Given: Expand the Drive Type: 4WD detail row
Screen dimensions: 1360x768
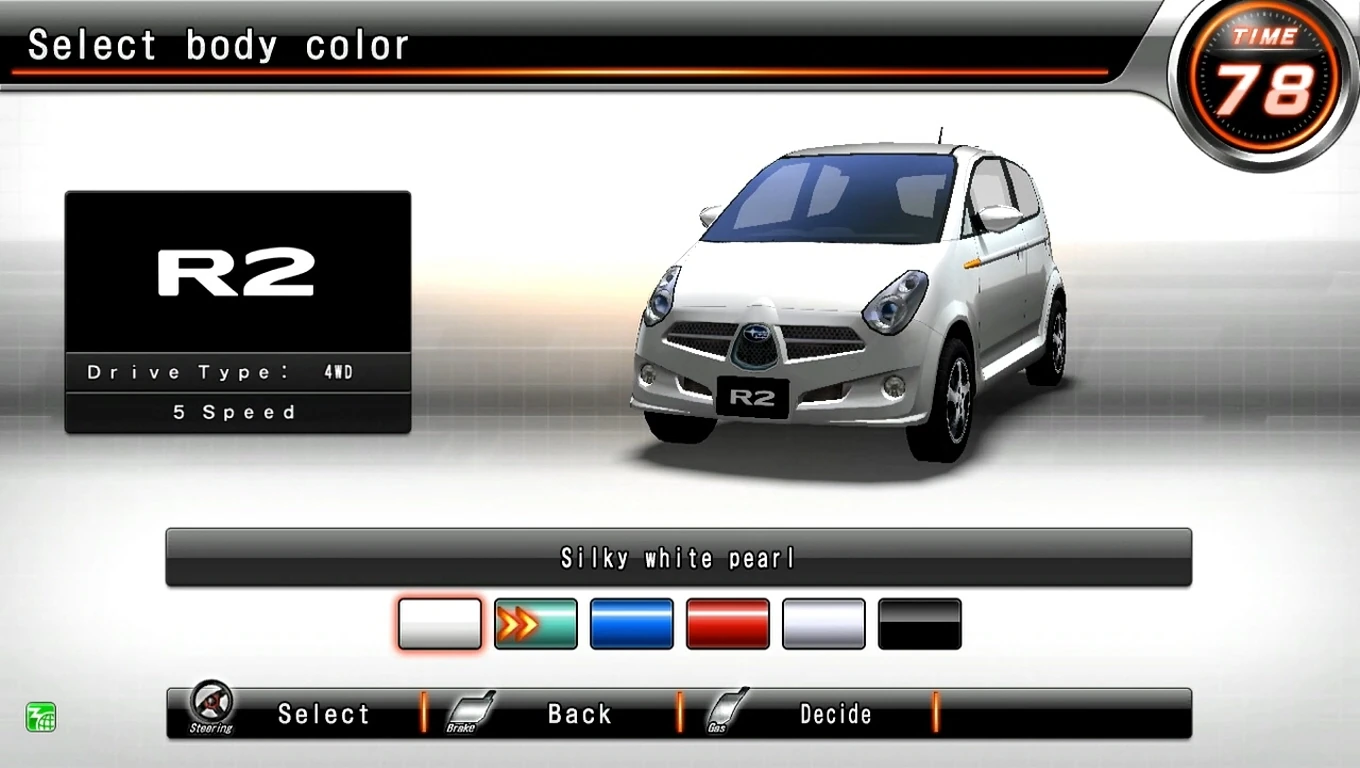Looking at the screenshot, I should click(x=237, y=371).
